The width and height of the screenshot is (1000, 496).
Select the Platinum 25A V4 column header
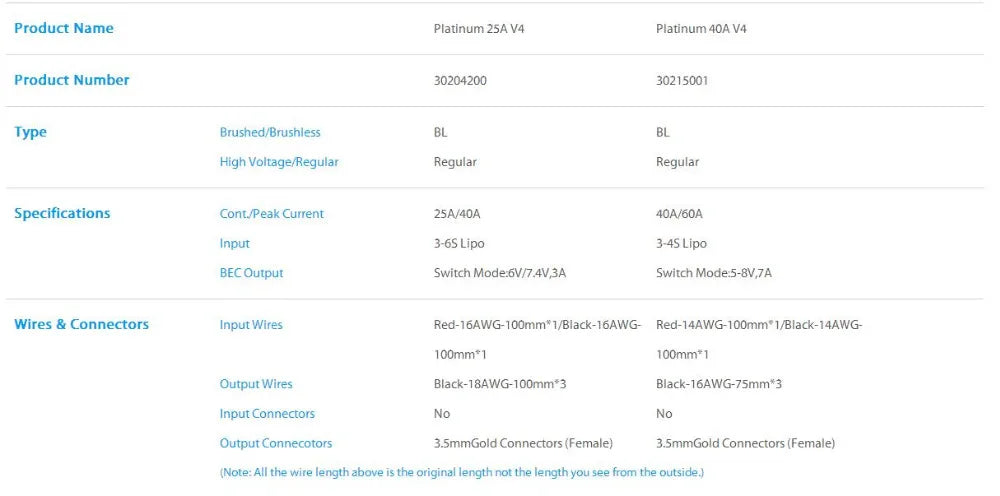click(479, 29)
